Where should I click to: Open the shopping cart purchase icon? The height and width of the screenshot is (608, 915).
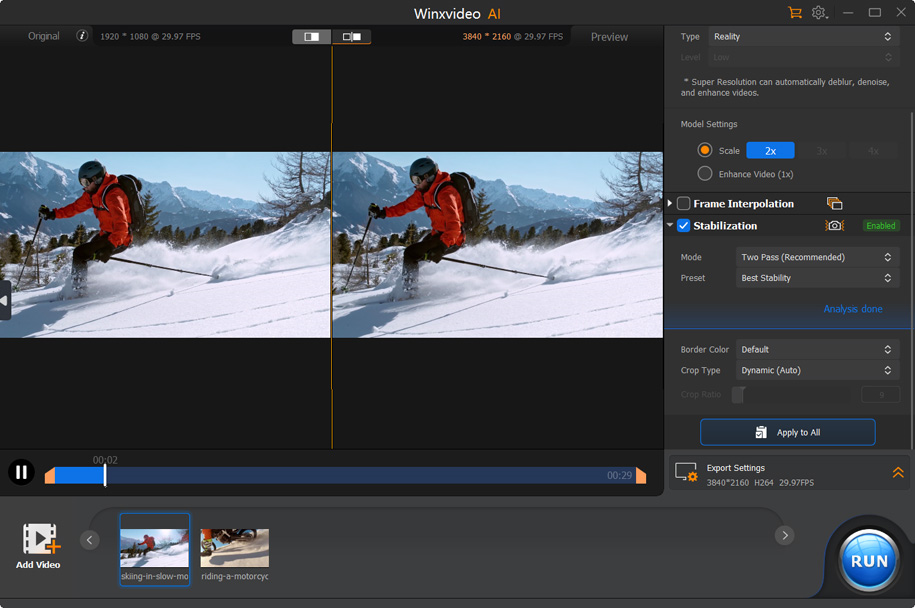[x=795, y=13]
